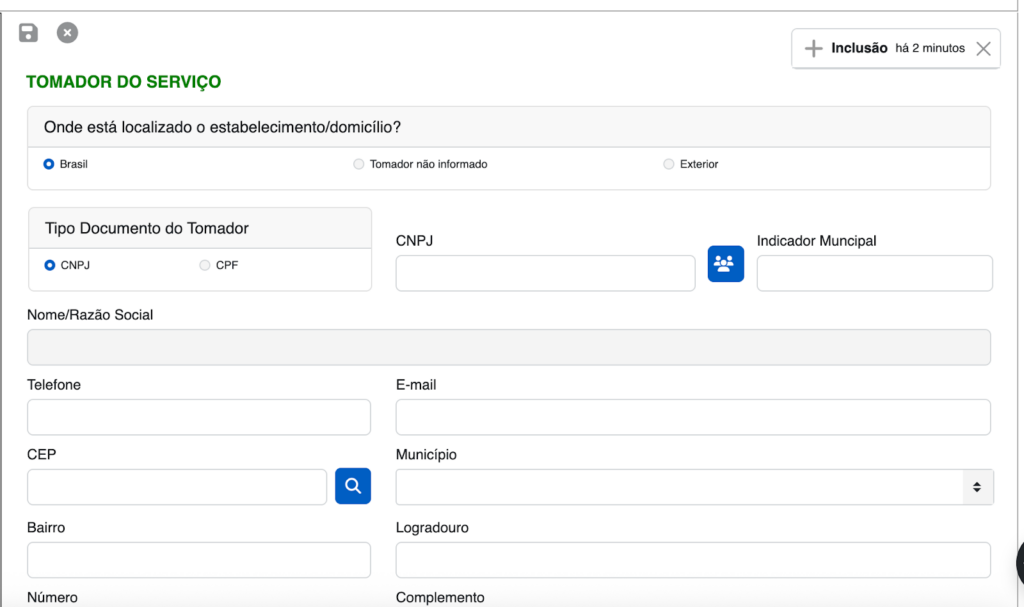This screenshot has height=607, width=1024.
Task: Focus the CEP text box
Action: (177, 487)
